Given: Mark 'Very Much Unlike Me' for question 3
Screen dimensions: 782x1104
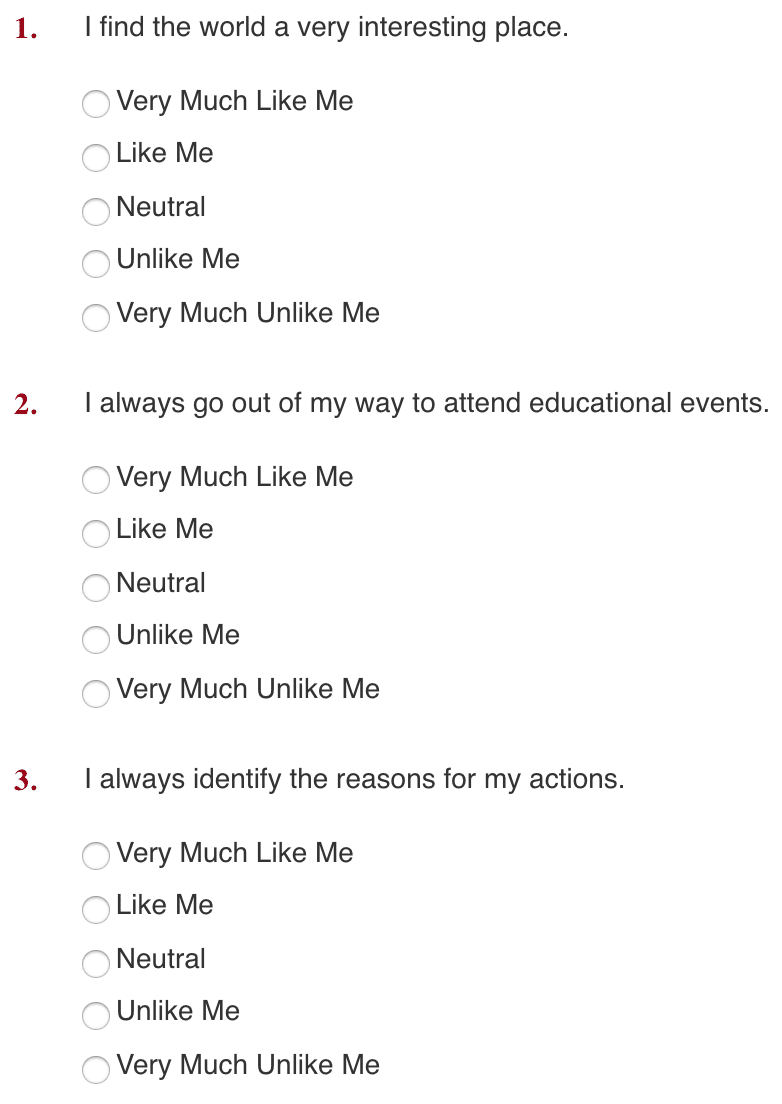Looking at the screenshot, I should (96, 1069).
